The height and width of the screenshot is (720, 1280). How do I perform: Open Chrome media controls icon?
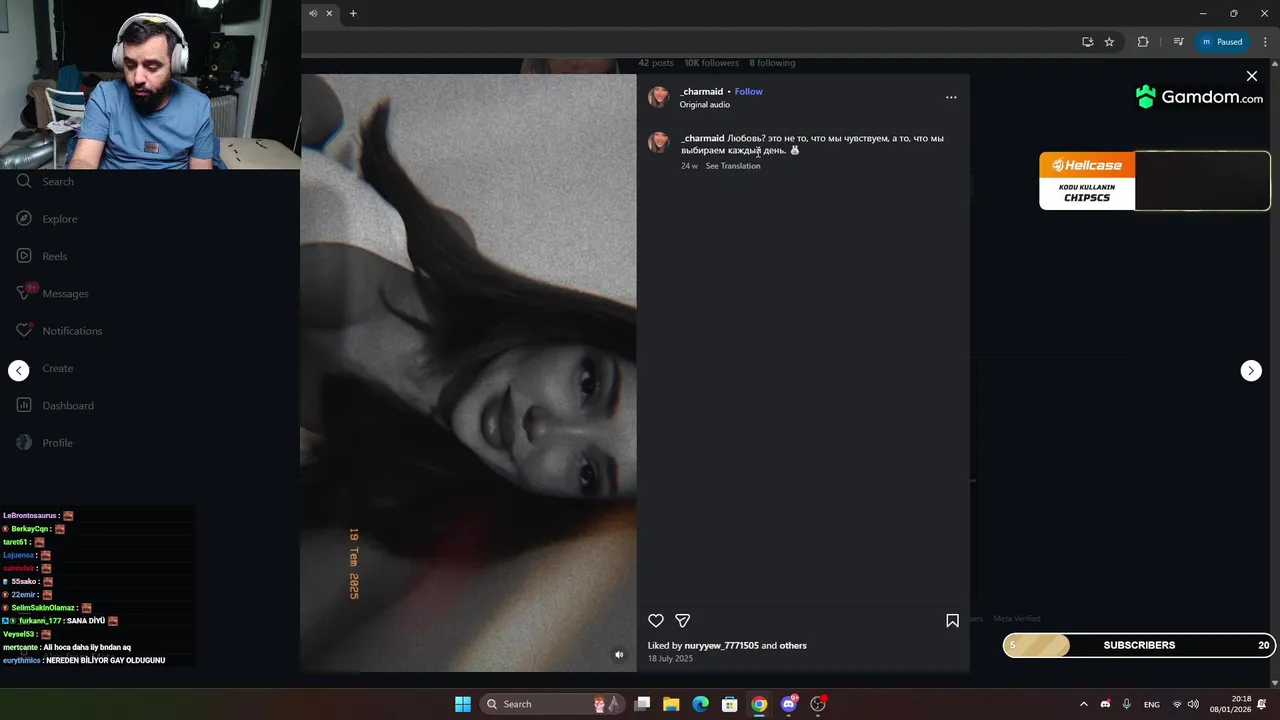pyautogui.click(x=1178, y=42)
